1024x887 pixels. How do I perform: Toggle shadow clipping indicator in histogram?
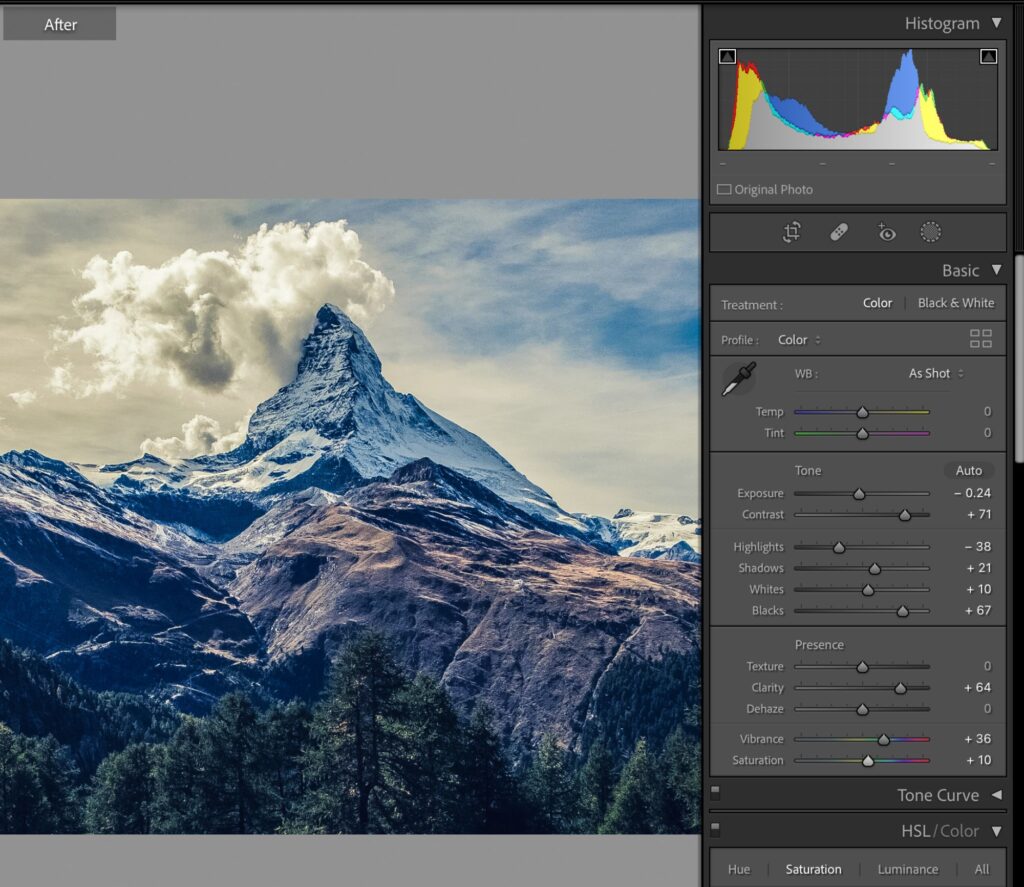coord(727,57)
